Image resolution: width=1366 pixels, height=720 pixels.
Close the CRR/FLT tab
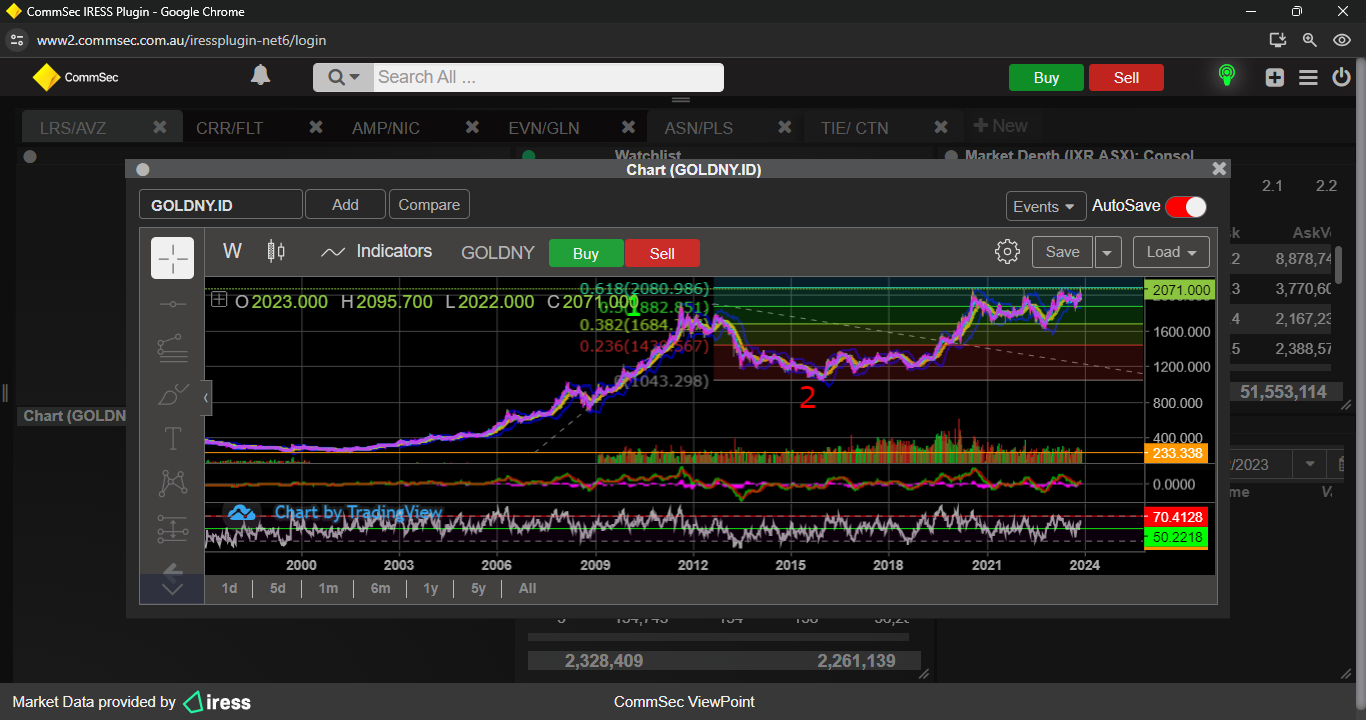click(316, 127)
